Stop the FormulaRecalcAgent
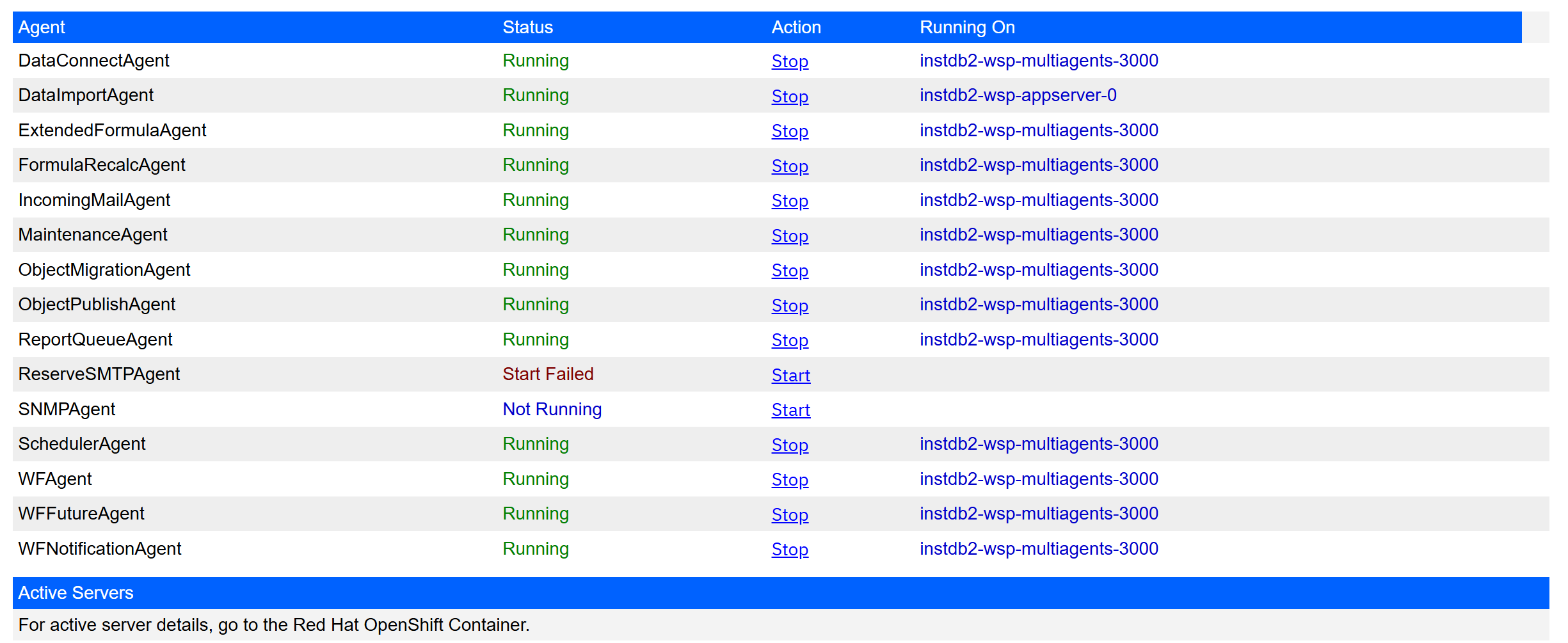The height and width of the screenshot is (643, 1568). pyautogui.click(x=789, y=166)
